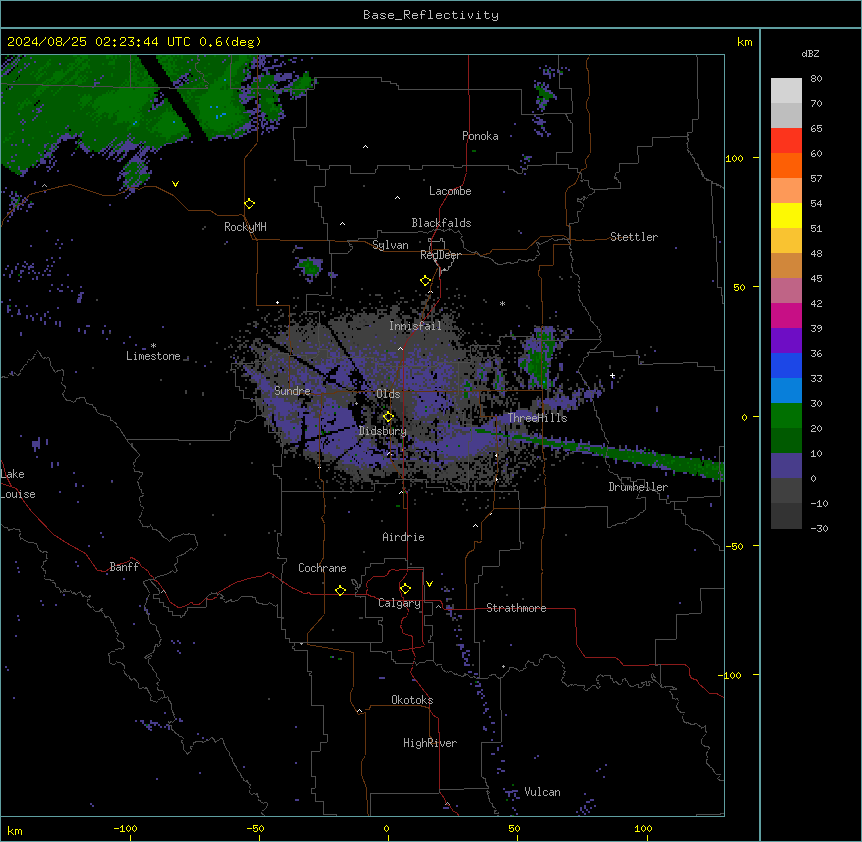Click the Sundre city label
The image size is (862, 842).
click(292, 391)
